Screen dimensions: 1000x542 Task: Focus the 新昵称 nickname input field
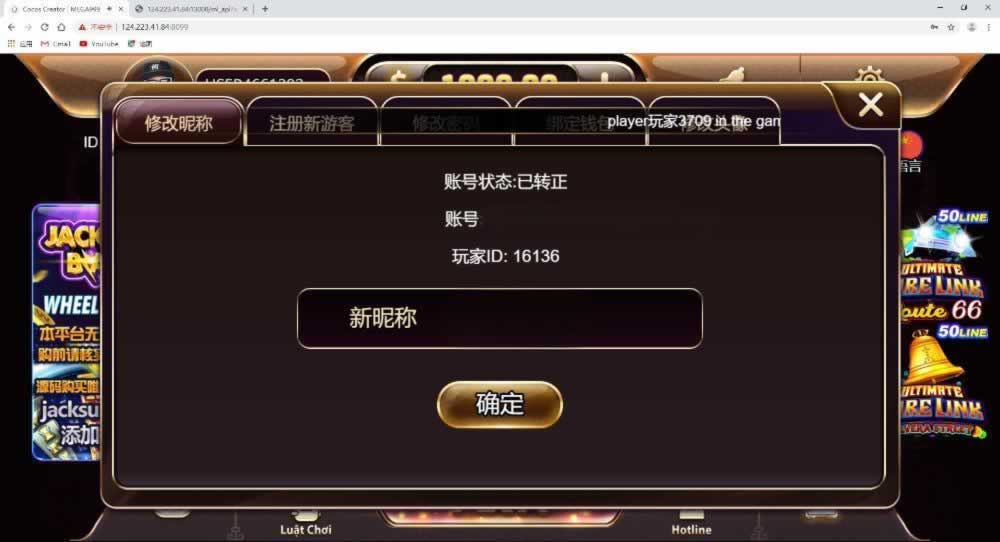(499, 318)
